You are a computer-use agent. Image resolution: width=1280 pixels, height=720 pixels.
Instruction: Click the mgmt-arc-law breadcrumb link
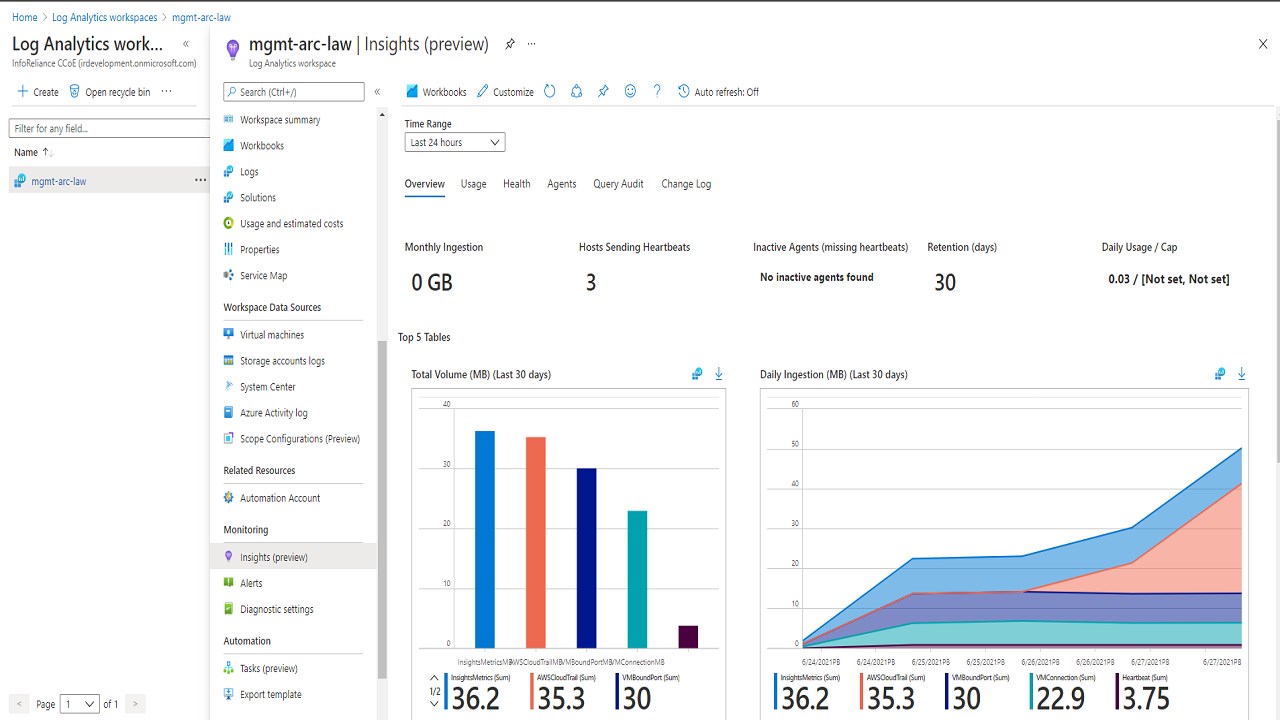(201, 17)
